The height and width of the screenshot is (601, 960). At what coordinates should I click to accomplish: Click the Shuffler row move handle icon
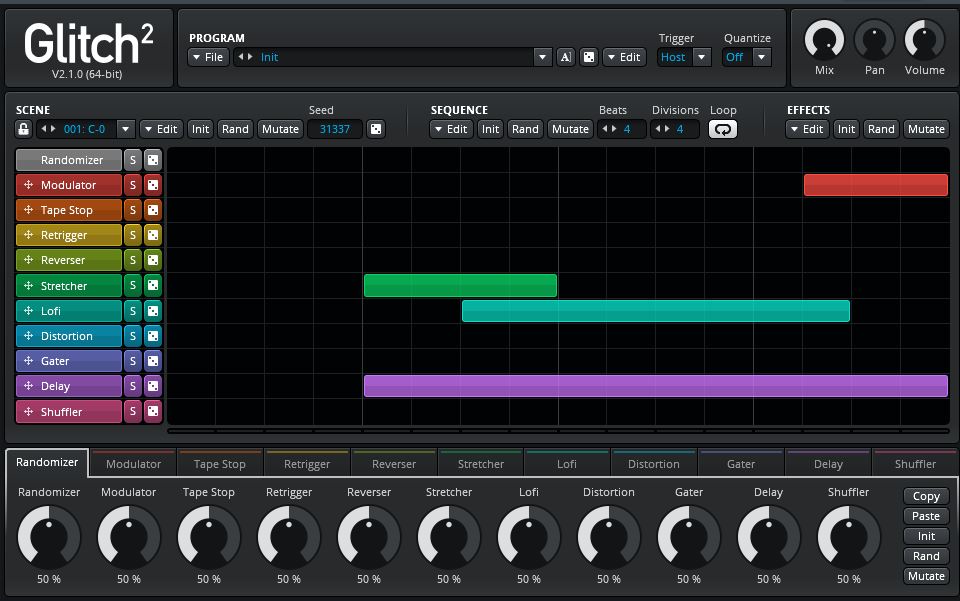(28, 411)
